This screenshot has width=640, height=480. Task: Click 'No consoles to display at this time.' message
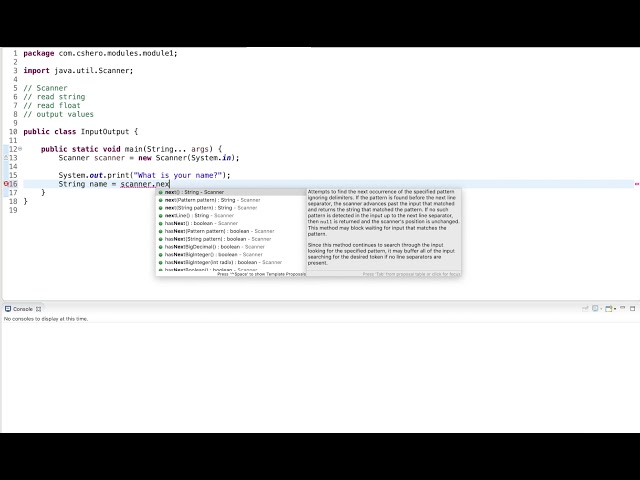[46, 319]
